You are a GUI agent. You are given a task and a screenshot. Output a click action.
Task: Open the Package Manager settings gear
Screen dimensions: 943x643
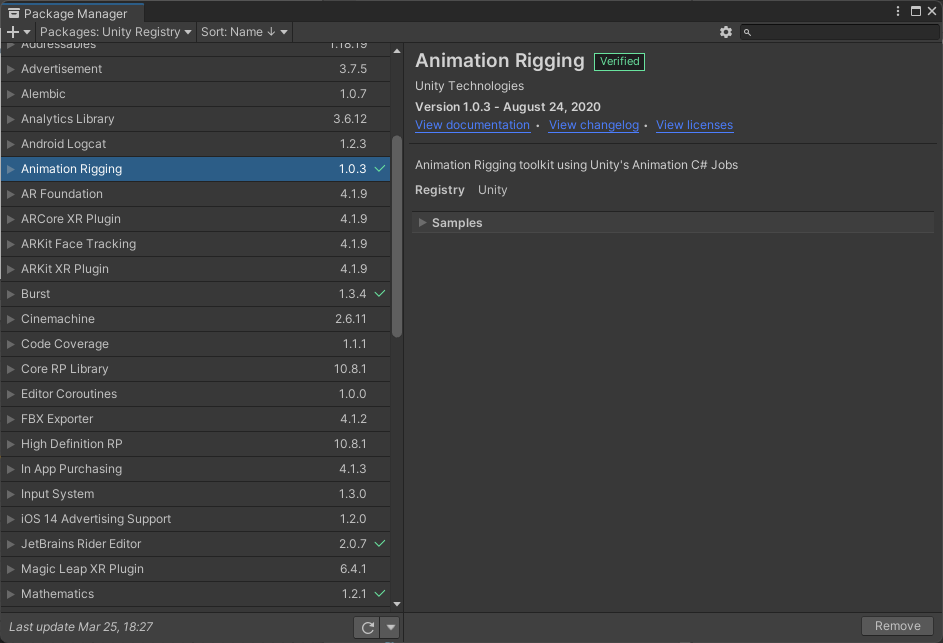pos(726,32)
